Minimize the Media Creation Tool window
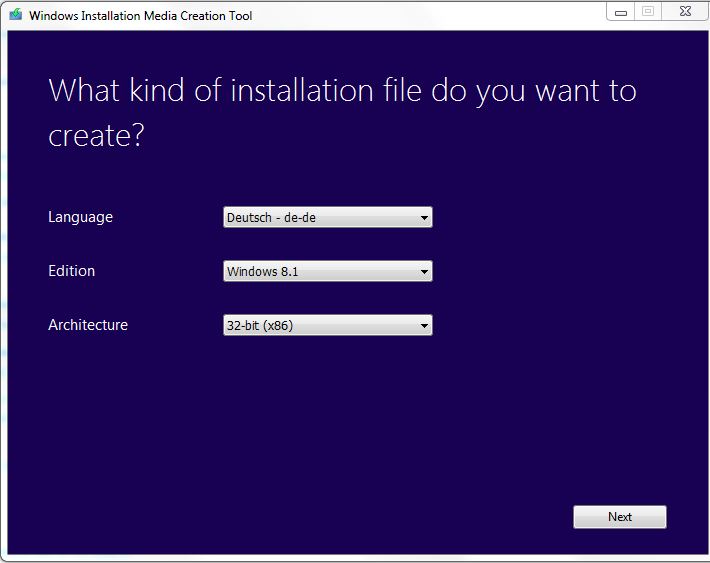 621,12
